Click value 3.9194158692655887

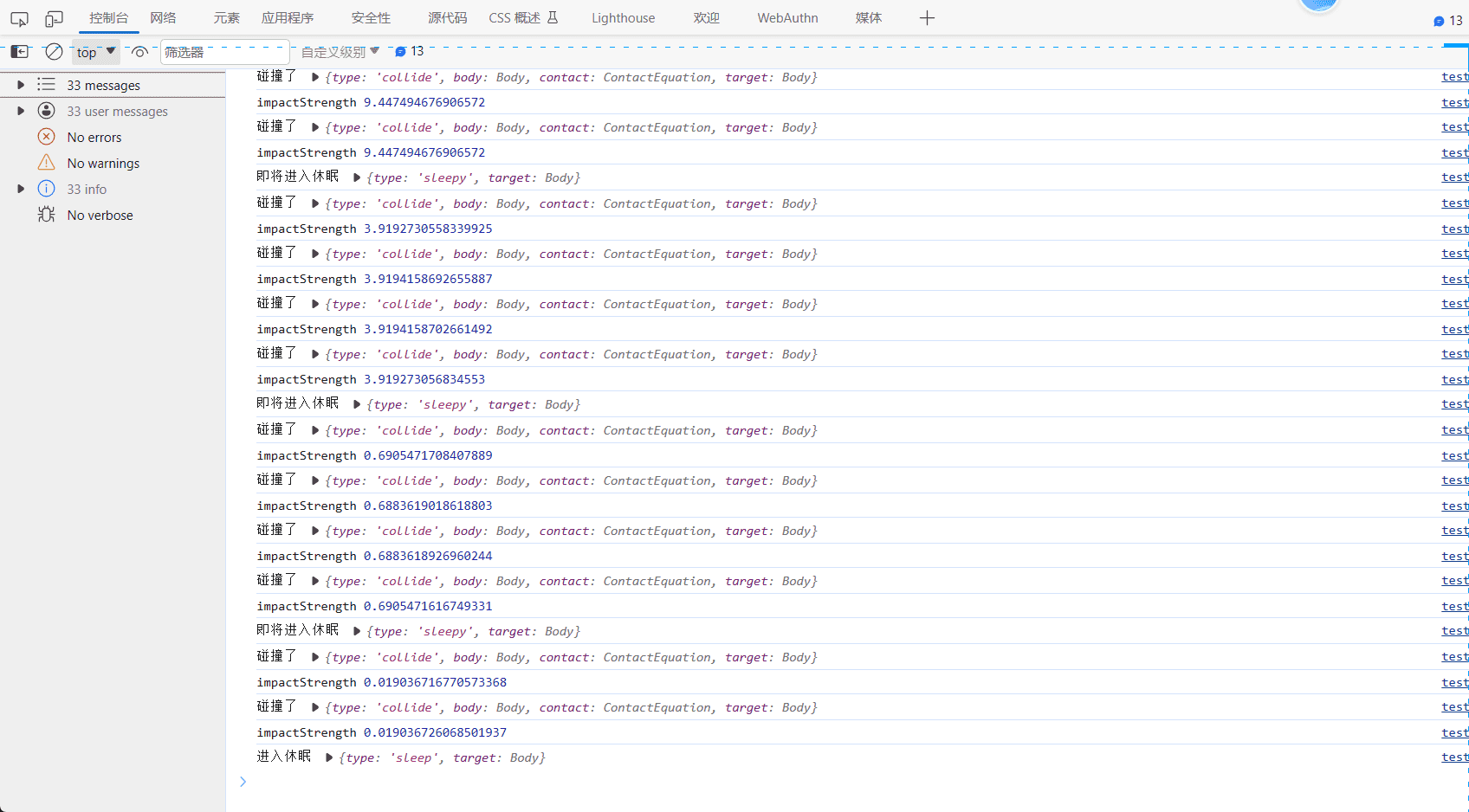coord(428,279)
